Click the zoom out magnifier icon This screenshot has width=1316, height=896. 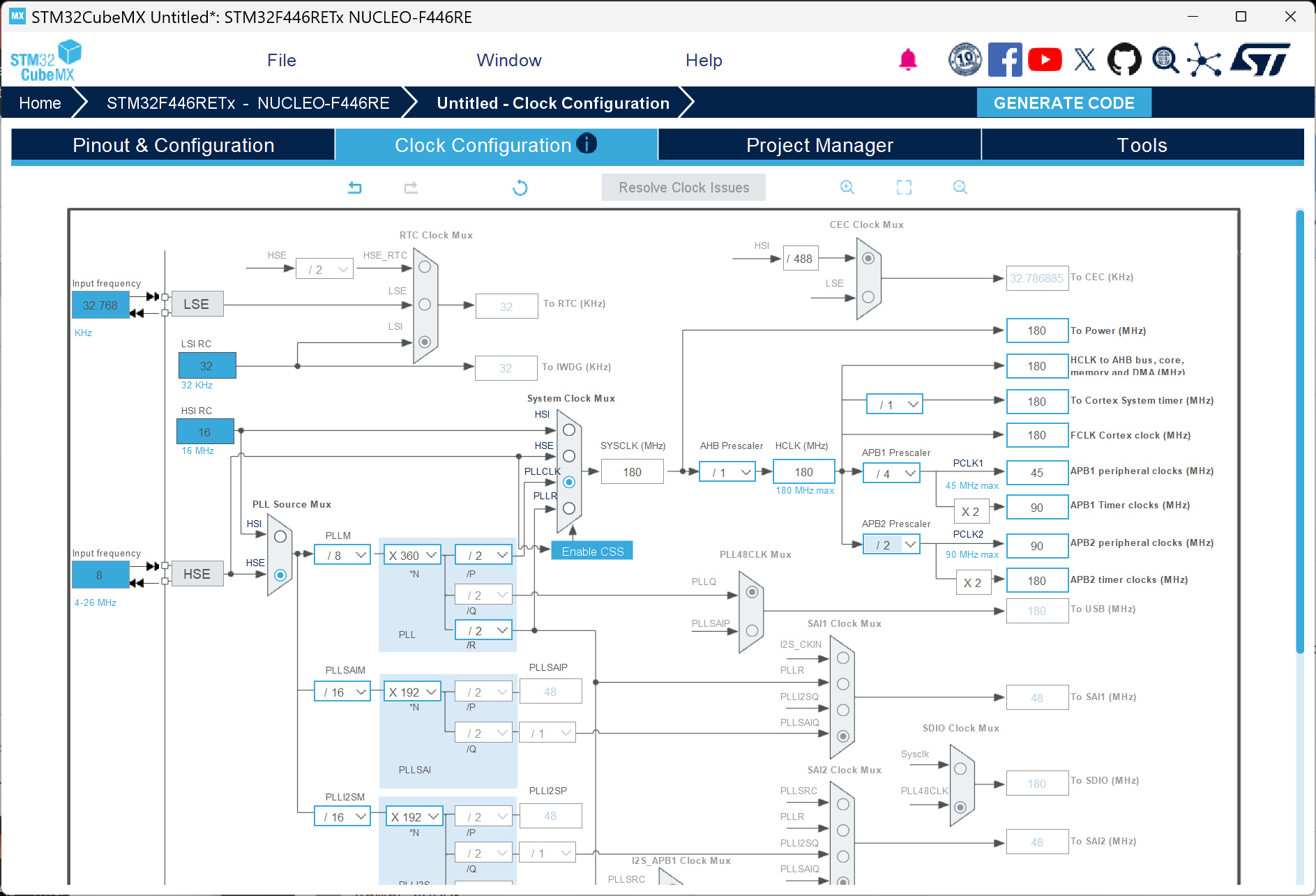coord(960,187)
